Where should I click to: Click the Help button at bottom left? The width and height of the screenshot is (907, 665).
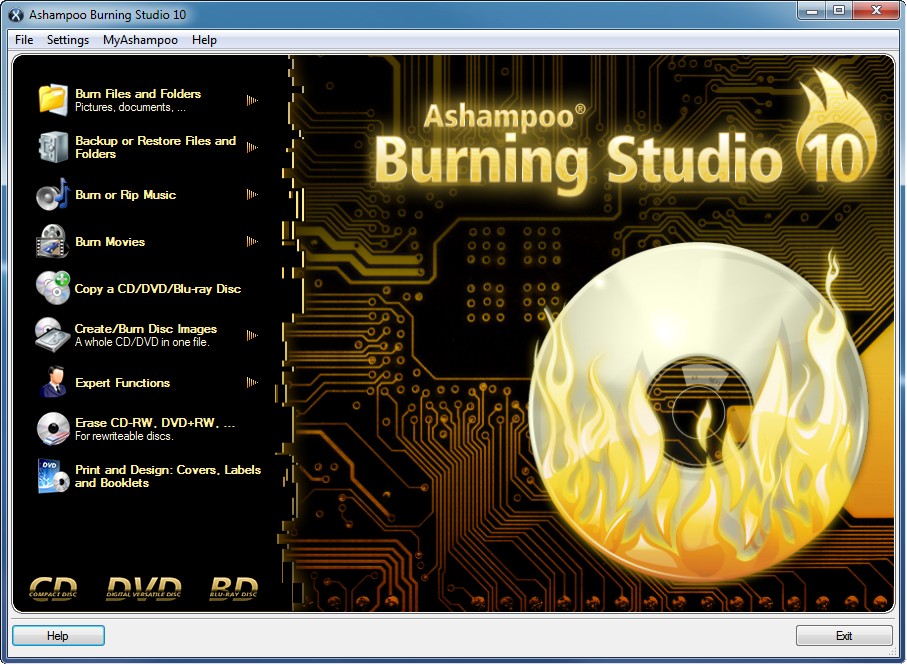(x=58, y=636)
